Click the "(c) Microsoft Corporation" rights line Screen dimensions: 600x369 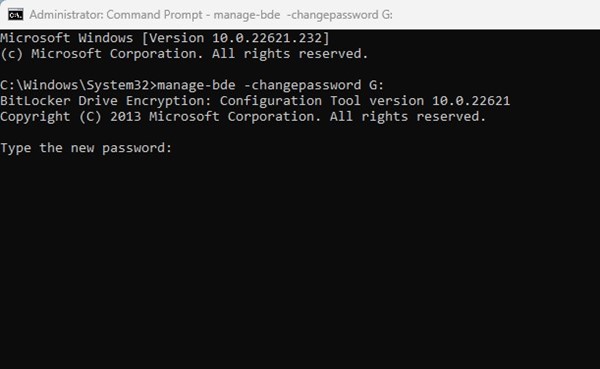(x=184, y=54)
